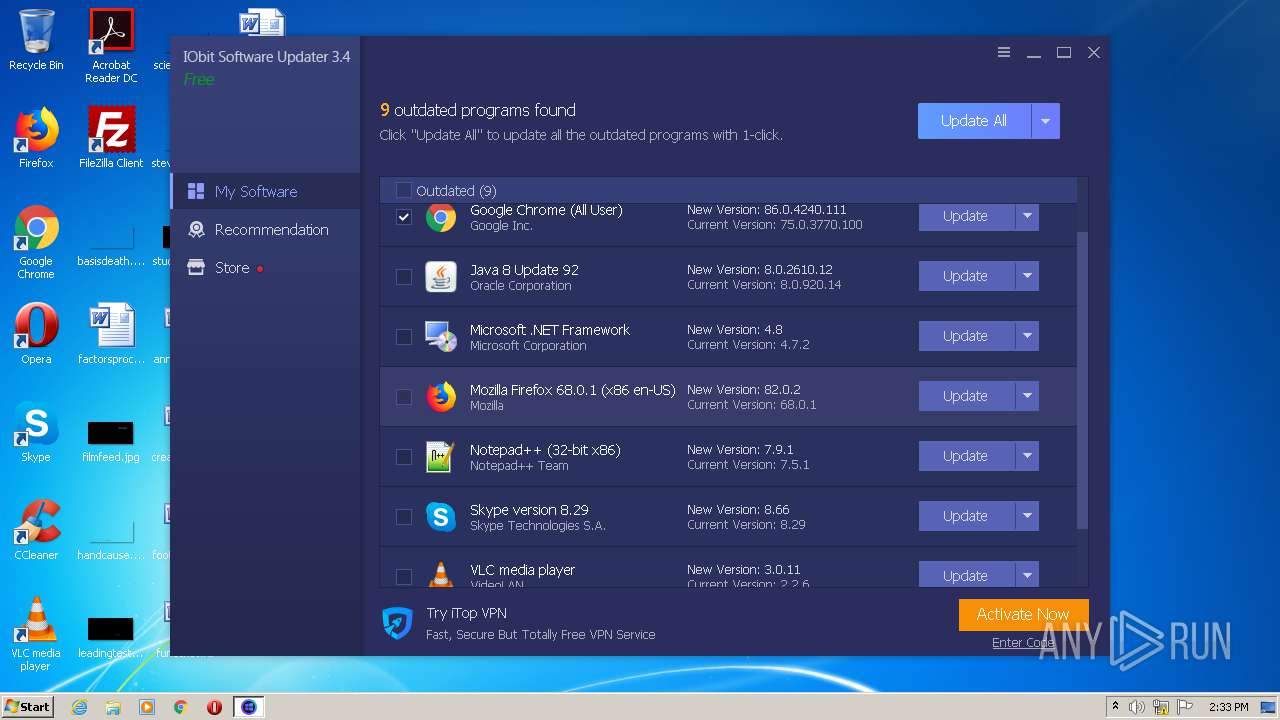Open CCleaner desktop shortcut
The image size is (1280, 720).
click(36, 530)
